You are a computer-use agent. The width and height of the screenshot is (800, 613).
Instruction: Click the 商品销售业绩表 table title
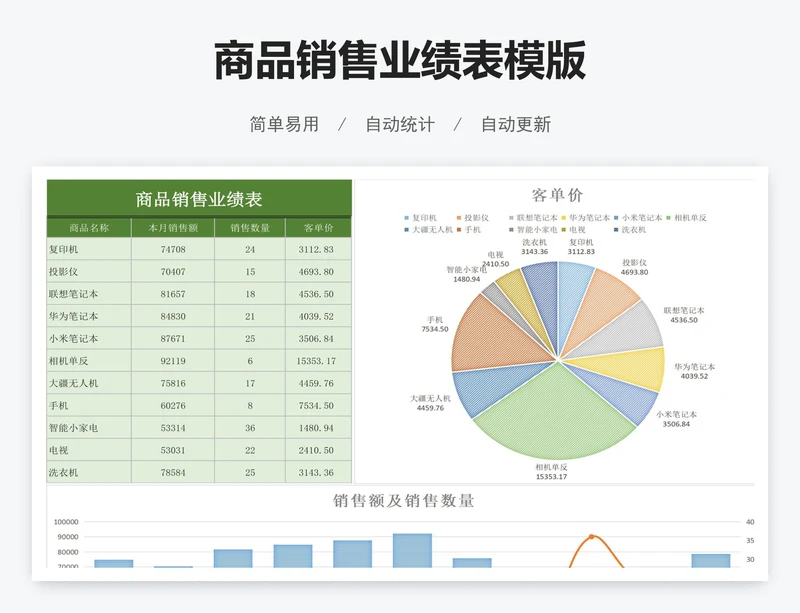pyautogui.click(x=199, y=199)
